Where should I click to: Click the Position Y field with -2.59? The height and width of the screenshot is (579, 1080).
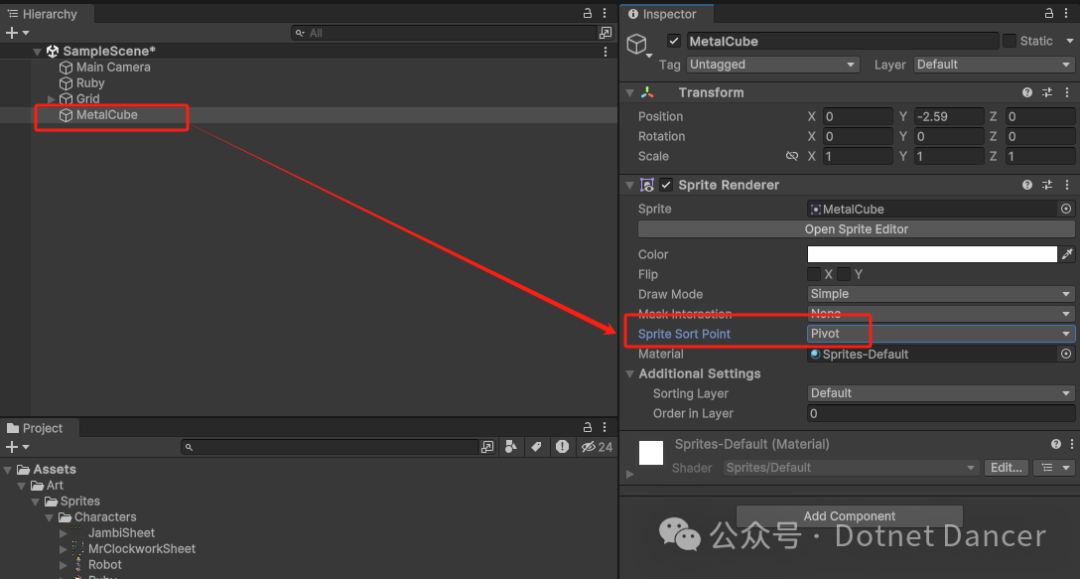pos(948,116)
